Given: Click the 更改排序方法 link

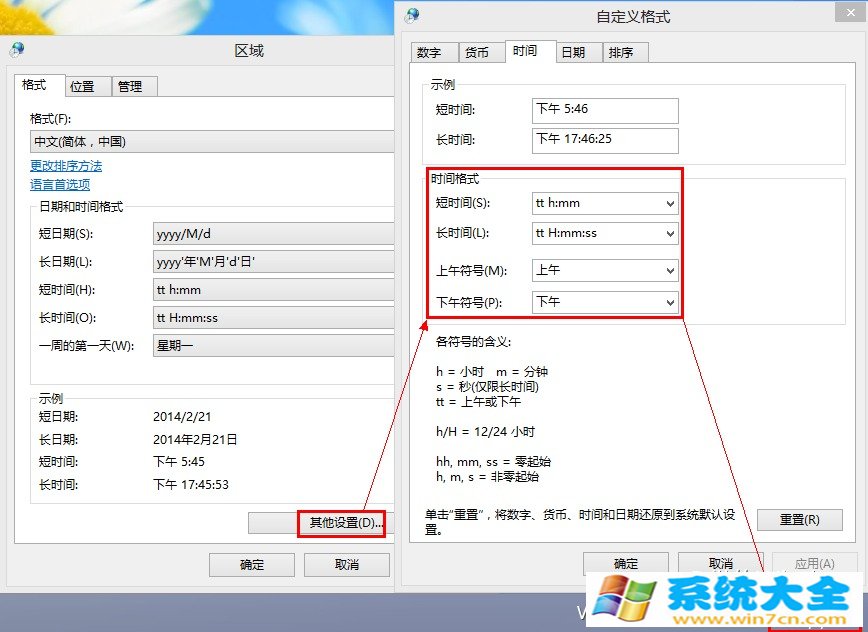Looking at the screenshot, I should click(66, 165).
